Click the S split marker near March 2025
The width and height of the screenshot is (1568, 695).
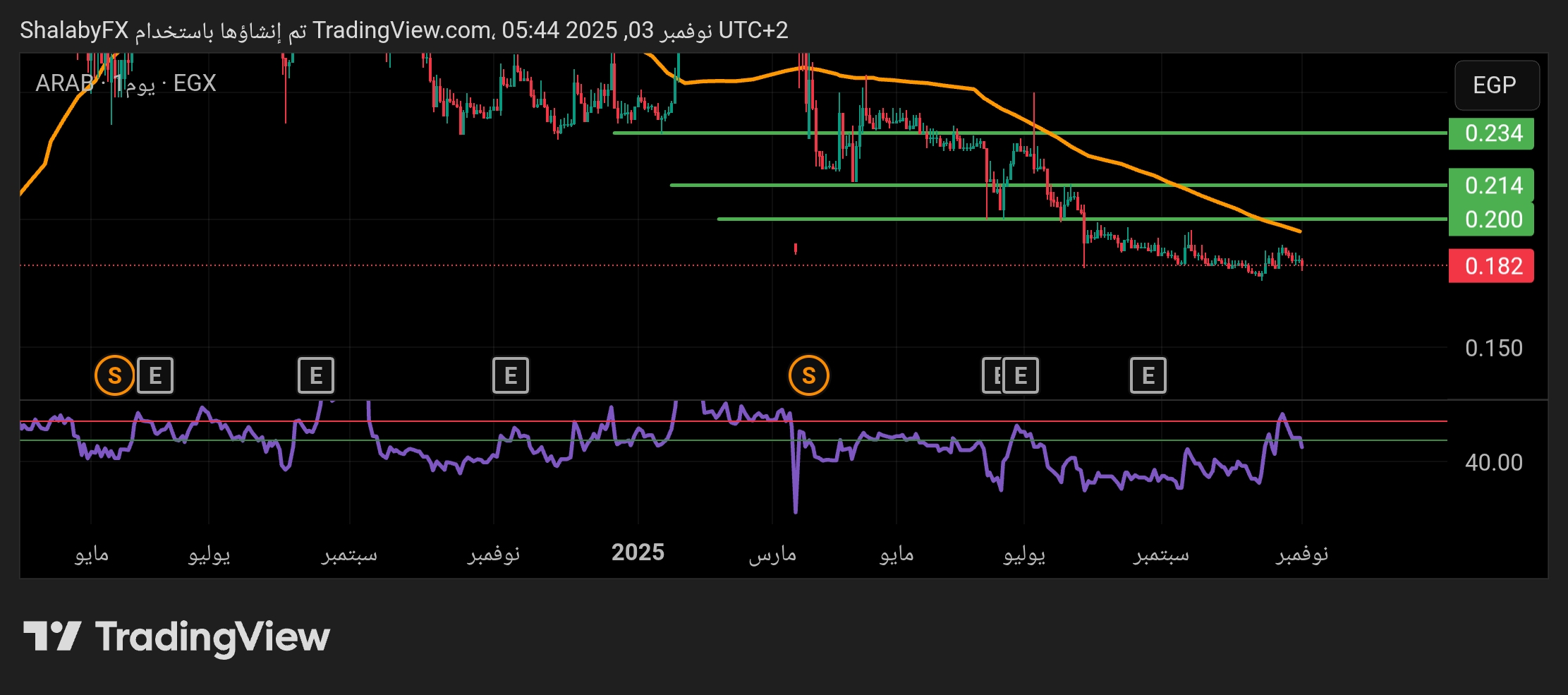coord(808,376)
